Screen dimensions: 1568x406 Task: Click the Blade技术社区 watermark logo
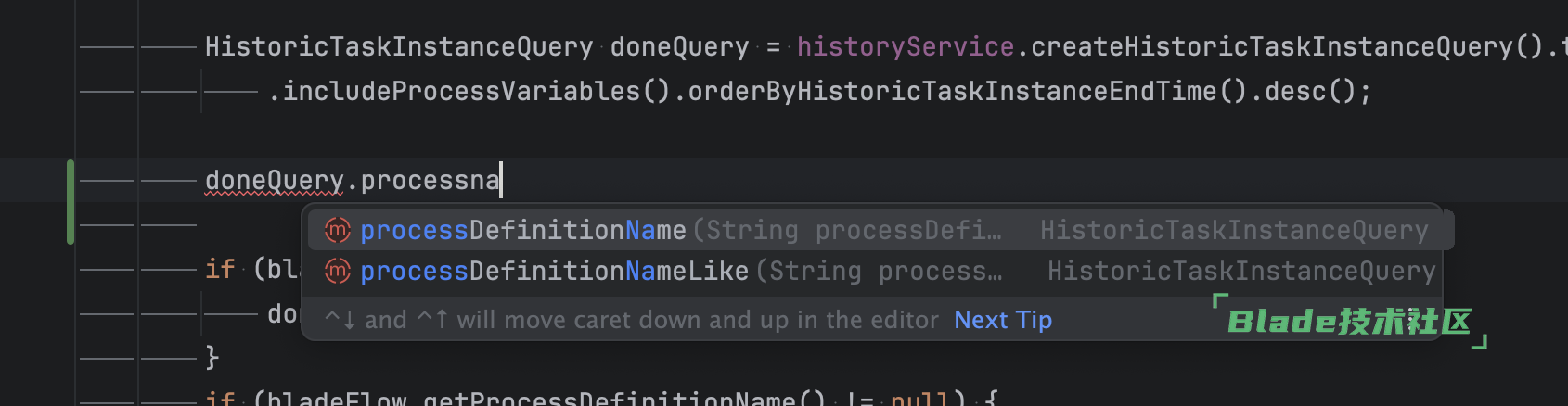(x=1348, y=322)
